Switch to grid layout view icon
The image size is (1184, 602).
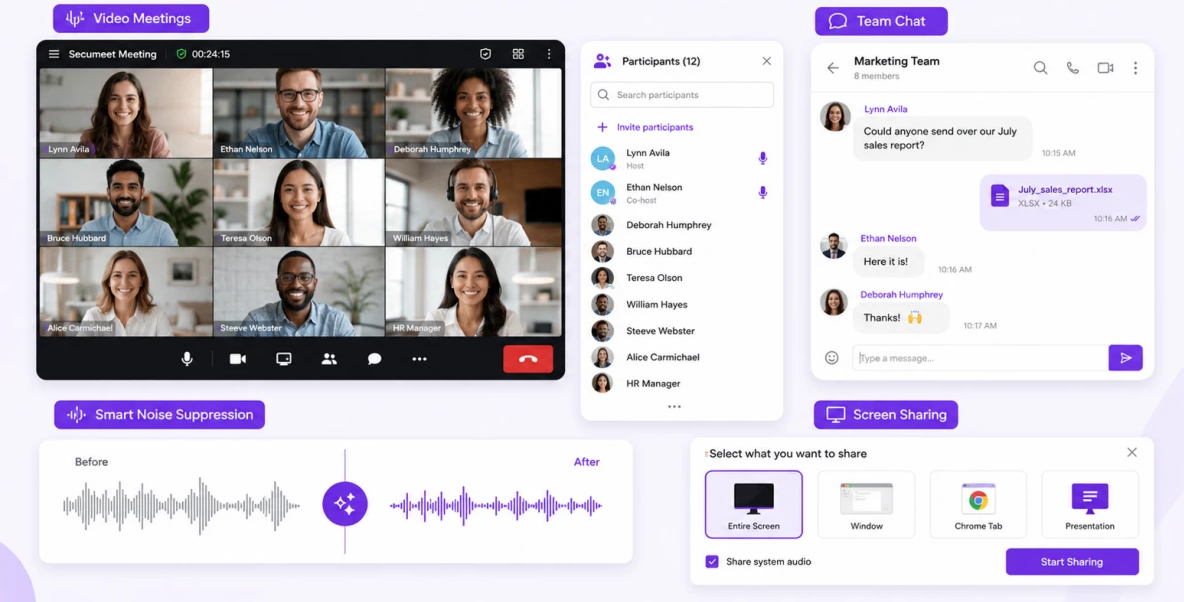[518, 54]
